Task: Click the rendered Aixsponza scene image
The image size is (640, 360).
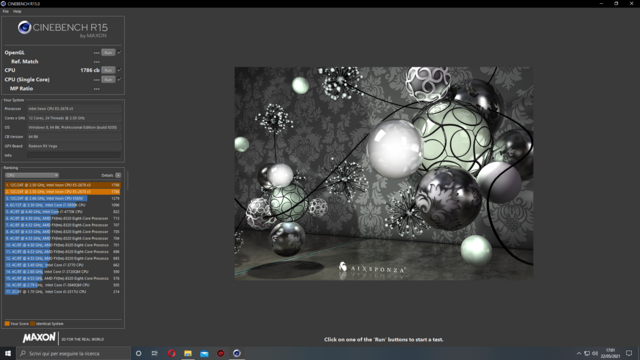Action: coord(384,173)
